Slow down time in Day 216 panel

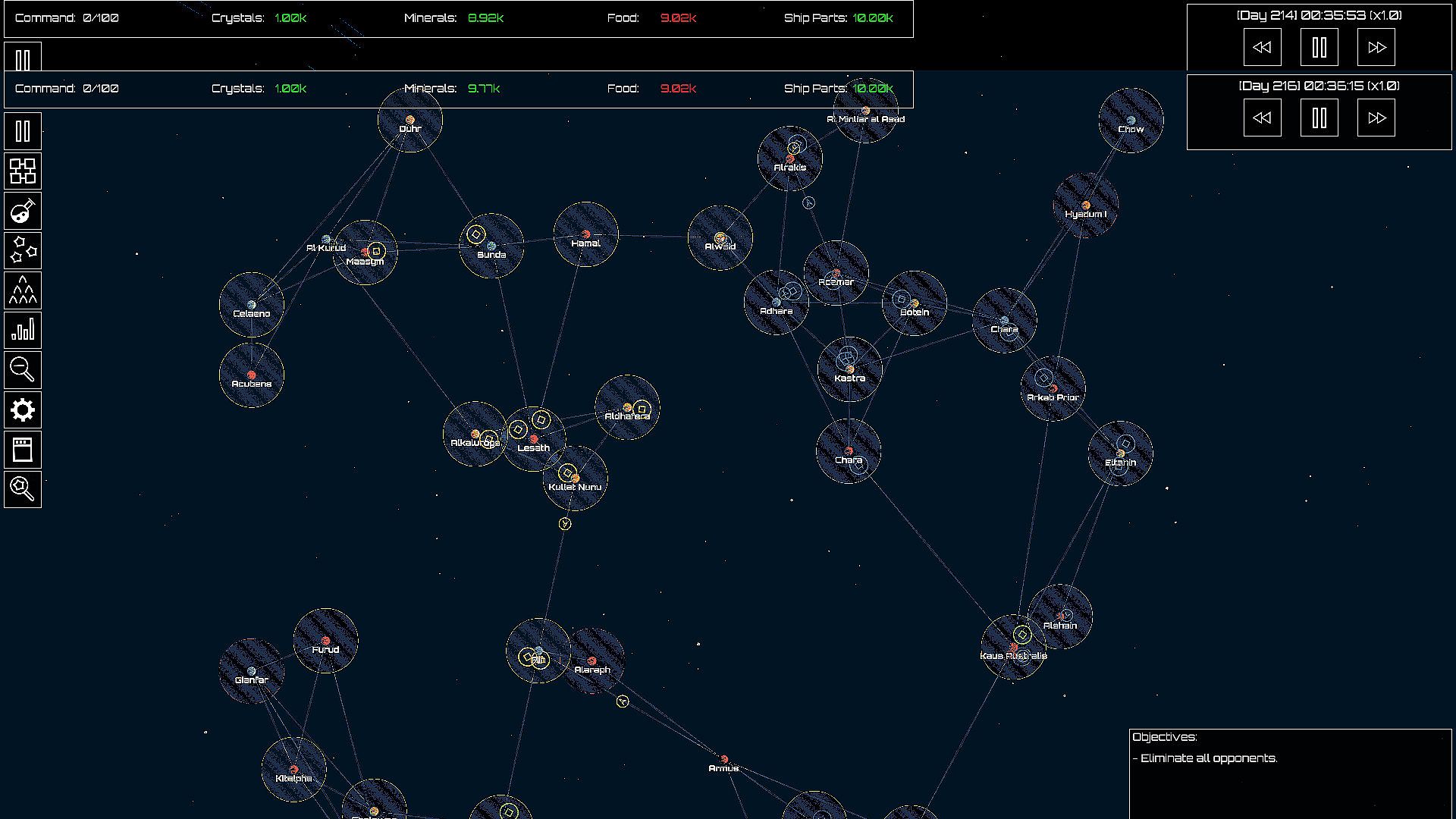1262,118
